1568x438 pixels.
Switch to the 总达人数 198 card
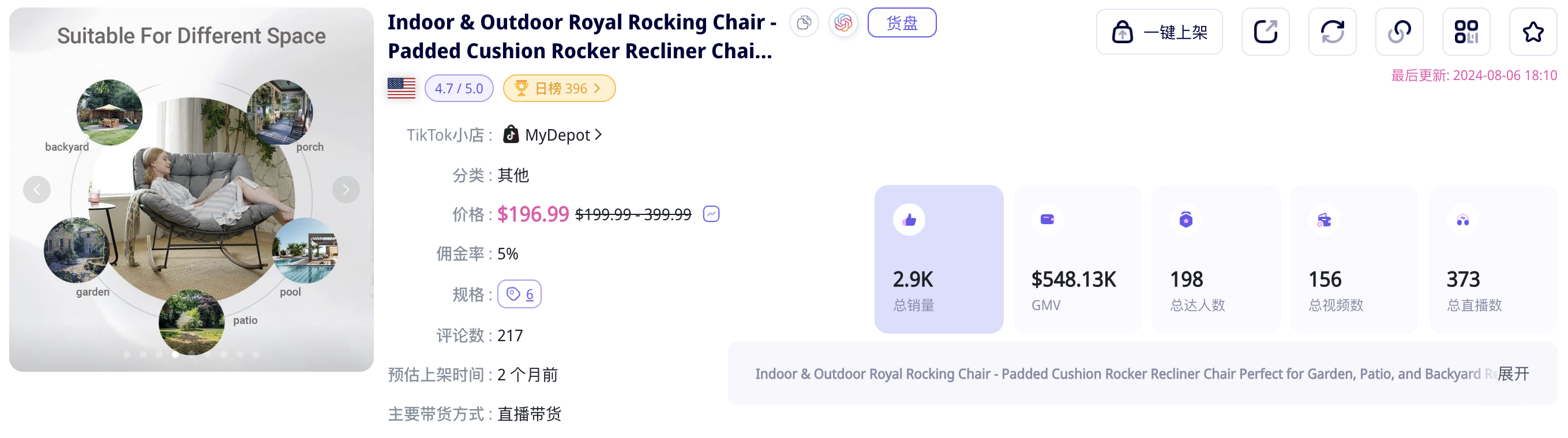click(x=1216, y=259)
